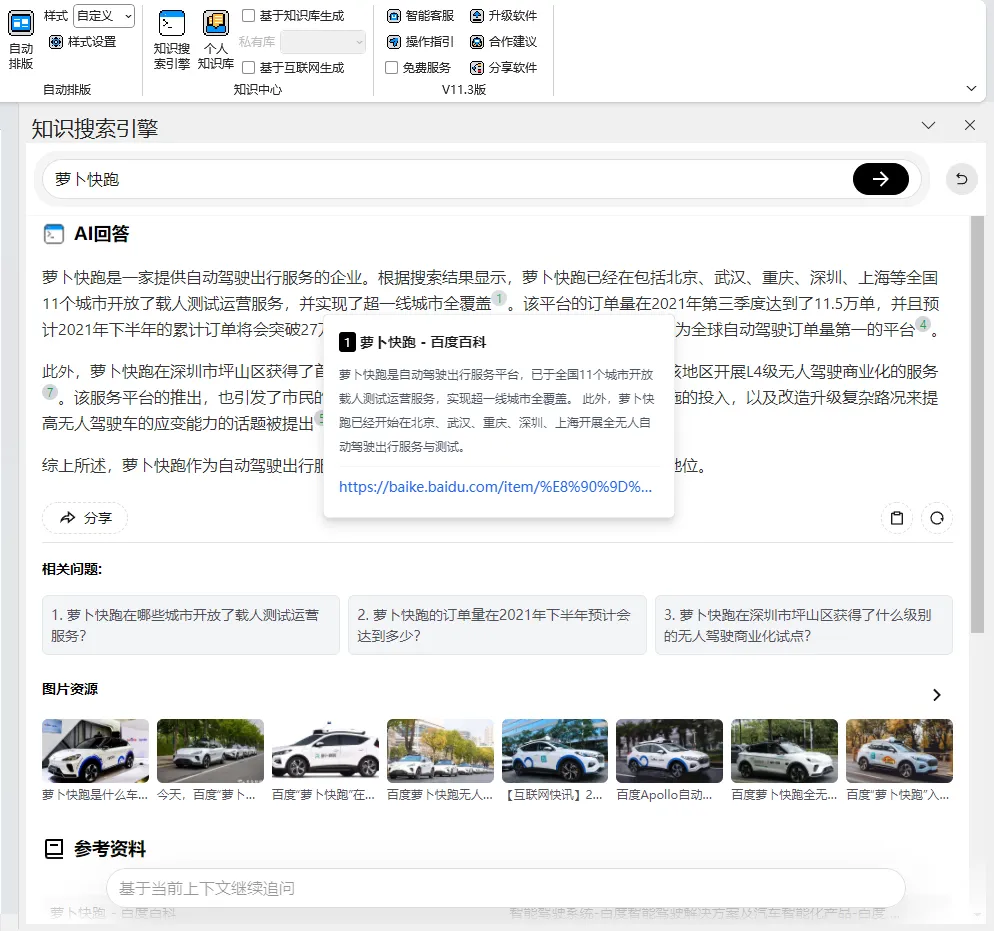
Task: Close the 知识搜索引擎 panel
Action: point(970,125)
